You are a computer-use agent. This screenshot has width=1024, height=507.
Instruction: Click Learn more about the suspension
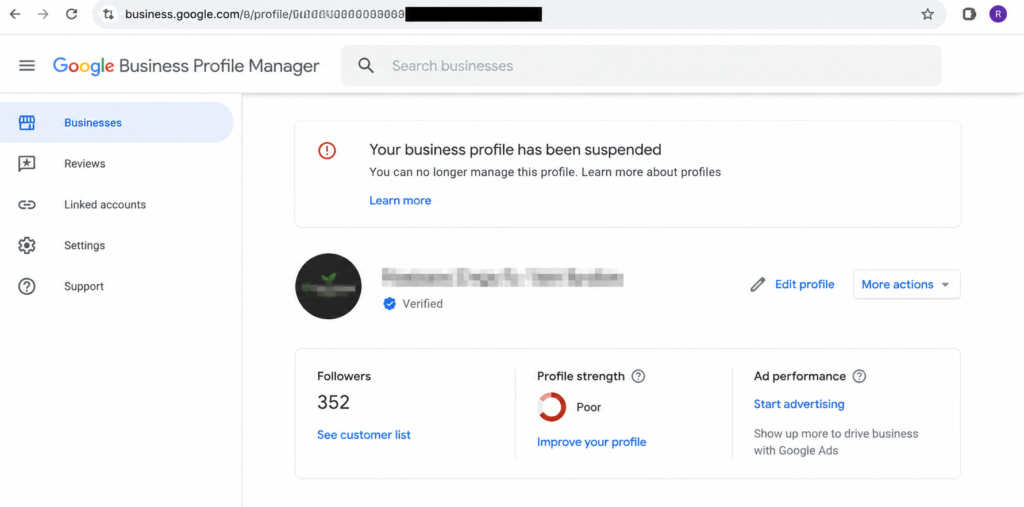[400, 201]
